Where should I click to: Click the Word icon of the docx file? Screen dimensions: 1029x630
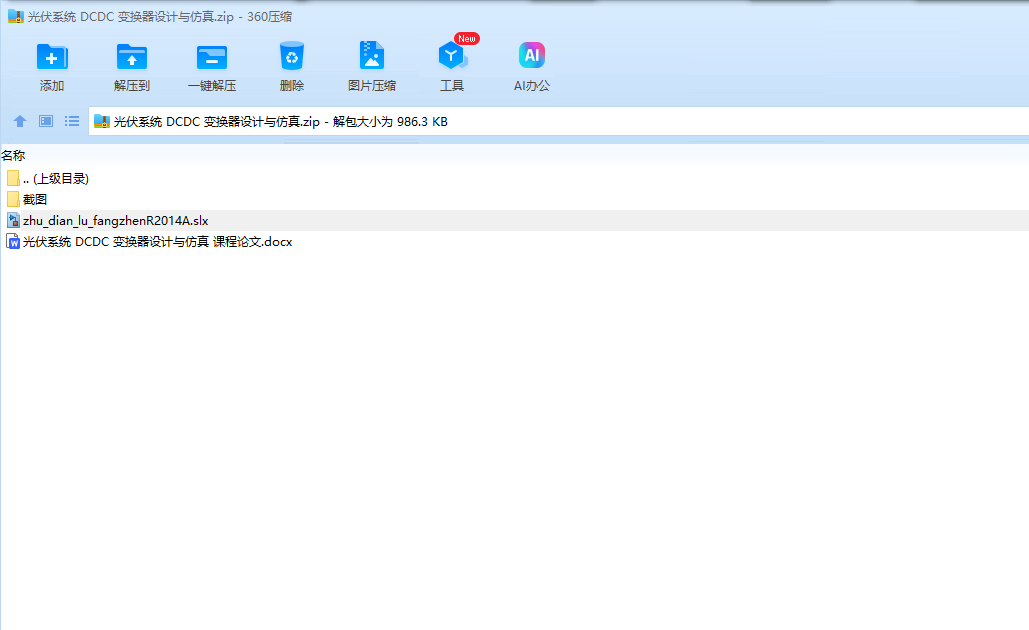pyautogui.click(x=13, y=242)
